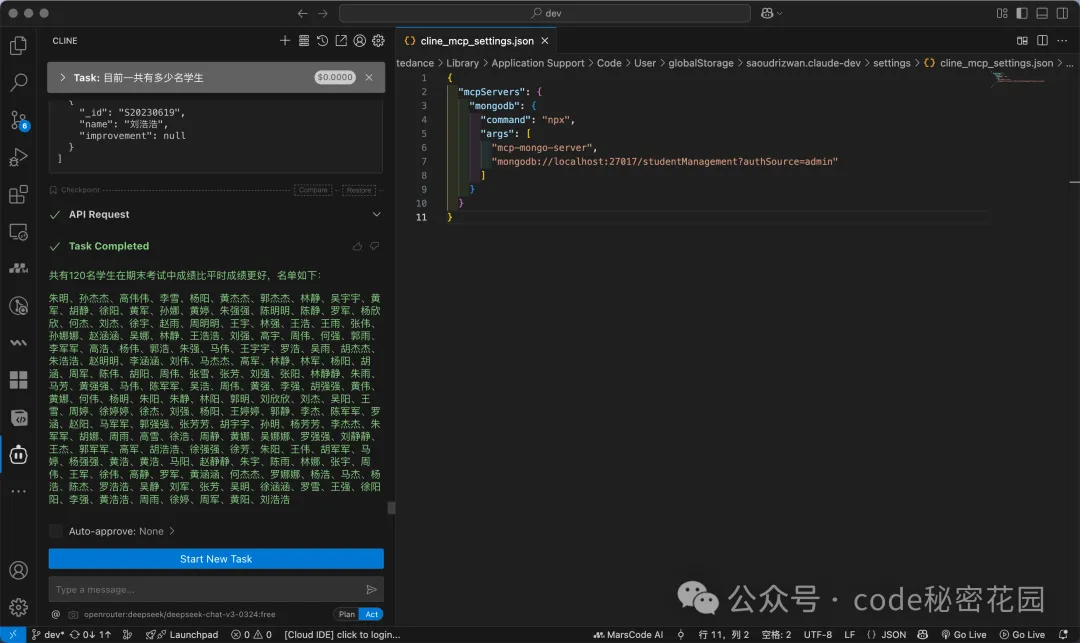The height and width of the screenshot is (643, 1080).
Task: Show errors and warnings in status bar
Action: (251, 635)
